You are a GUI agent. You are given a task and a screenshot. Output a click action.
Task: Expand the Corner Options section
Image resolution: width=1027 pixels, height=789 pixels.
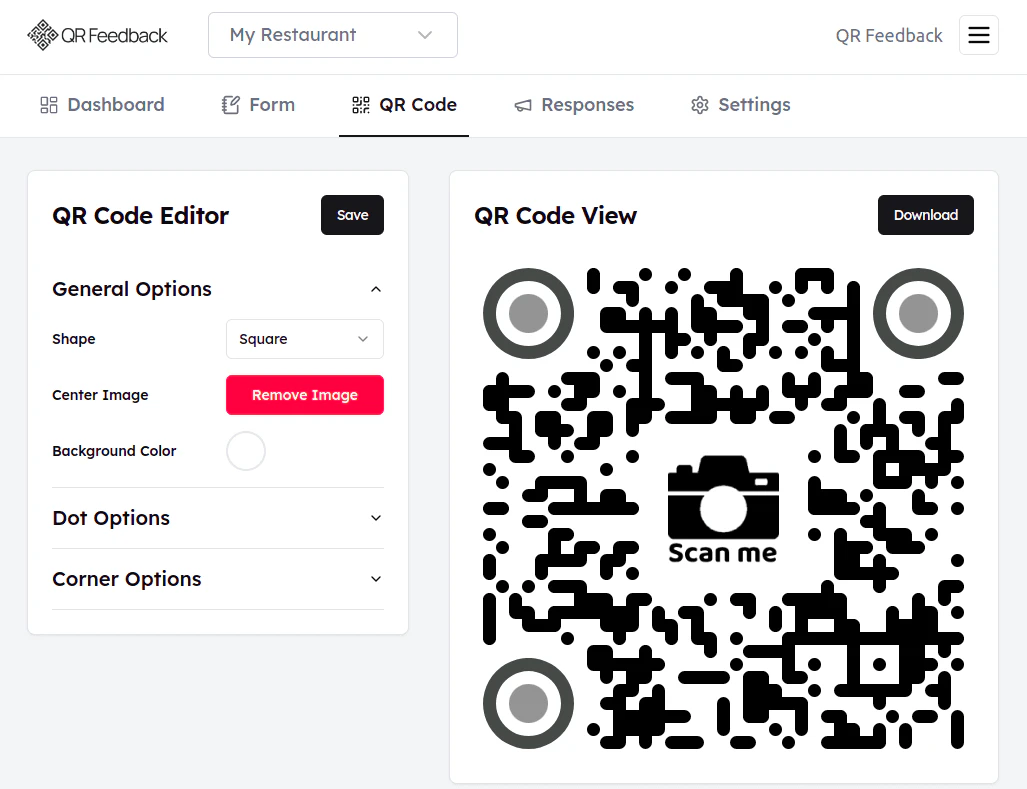tap(375, 579)
